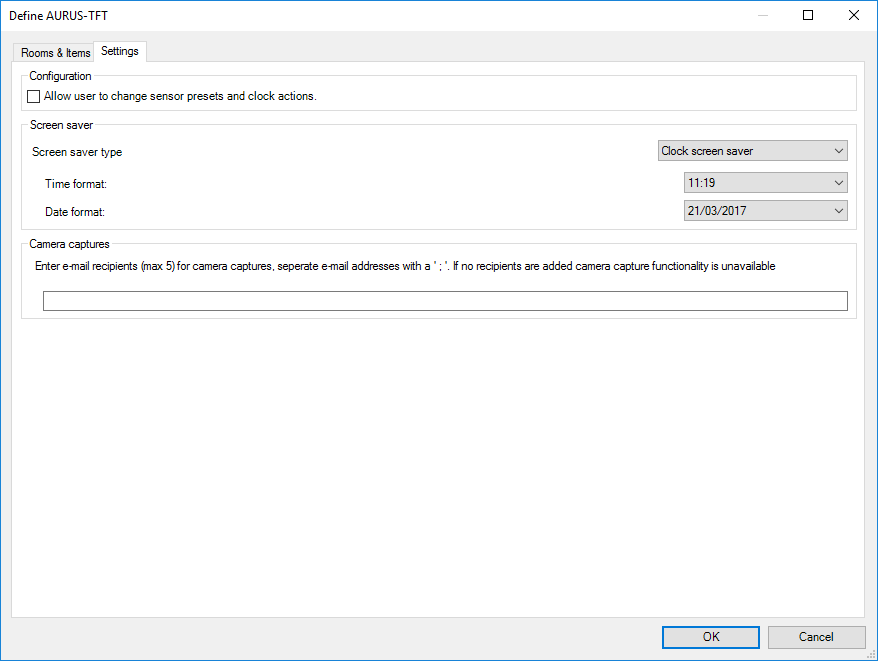This screenshot has height=661, width=878.
Task: Click the 'Configuration' group heading
Action: click(x=60, y=76)
